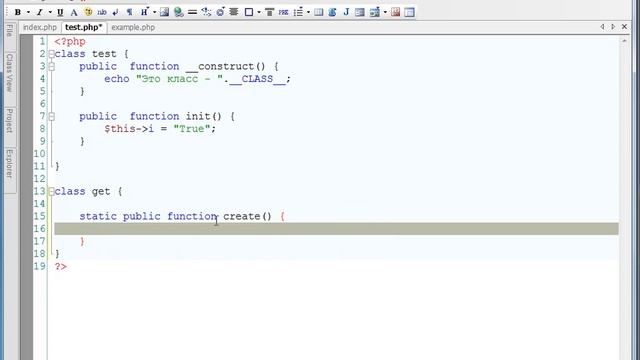This screenshot has width=640, height=360.
Task: Open the dropdown arrow beside the square box icon
Action: coord(259,12)
